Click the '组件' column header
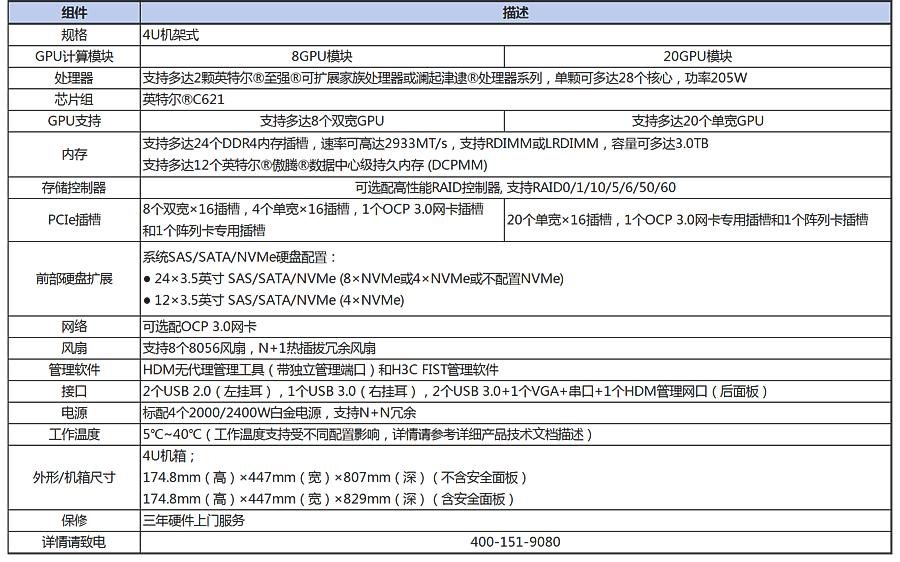 click(x=74, y=13)
